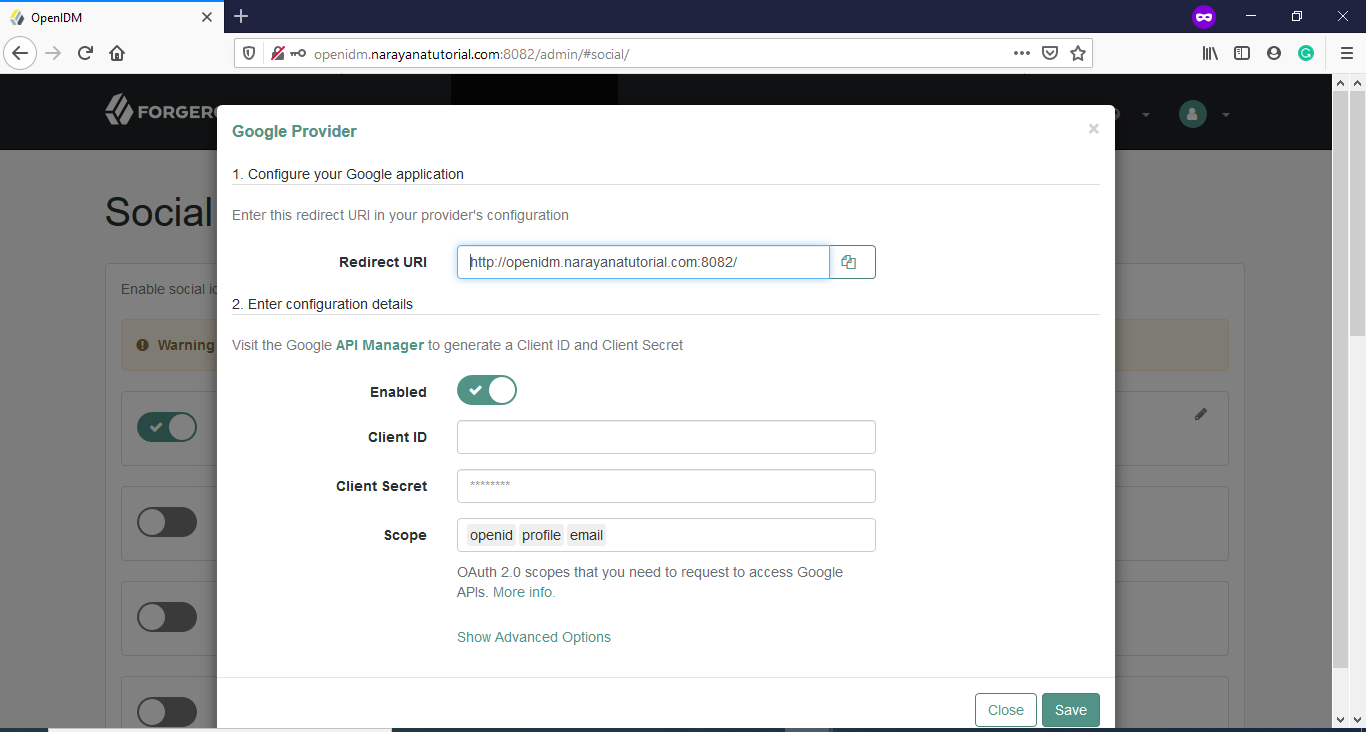Show the browser sidebars

[1242, 53]
